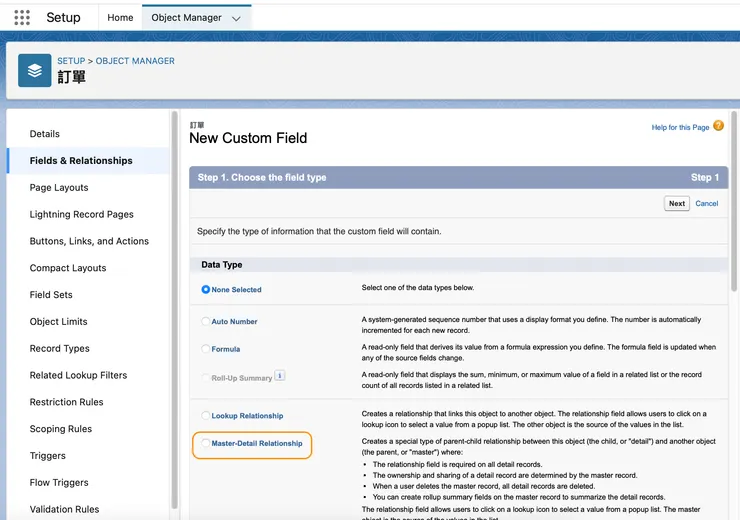This screenshot has width=740, height=520.
Task: Click the sidebar vertical scrollbar
Action: 175,300
